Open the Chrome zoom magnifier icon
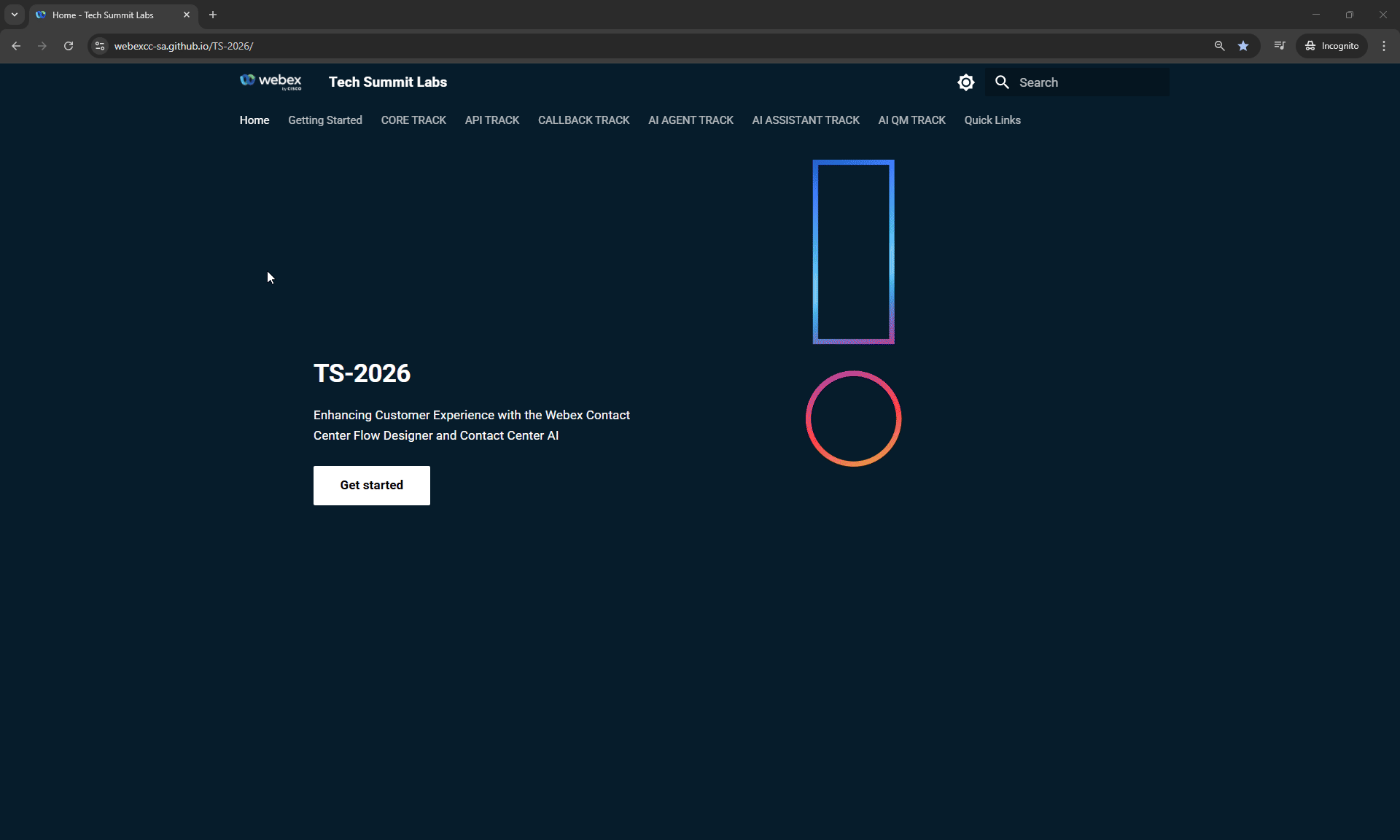 1219,46
